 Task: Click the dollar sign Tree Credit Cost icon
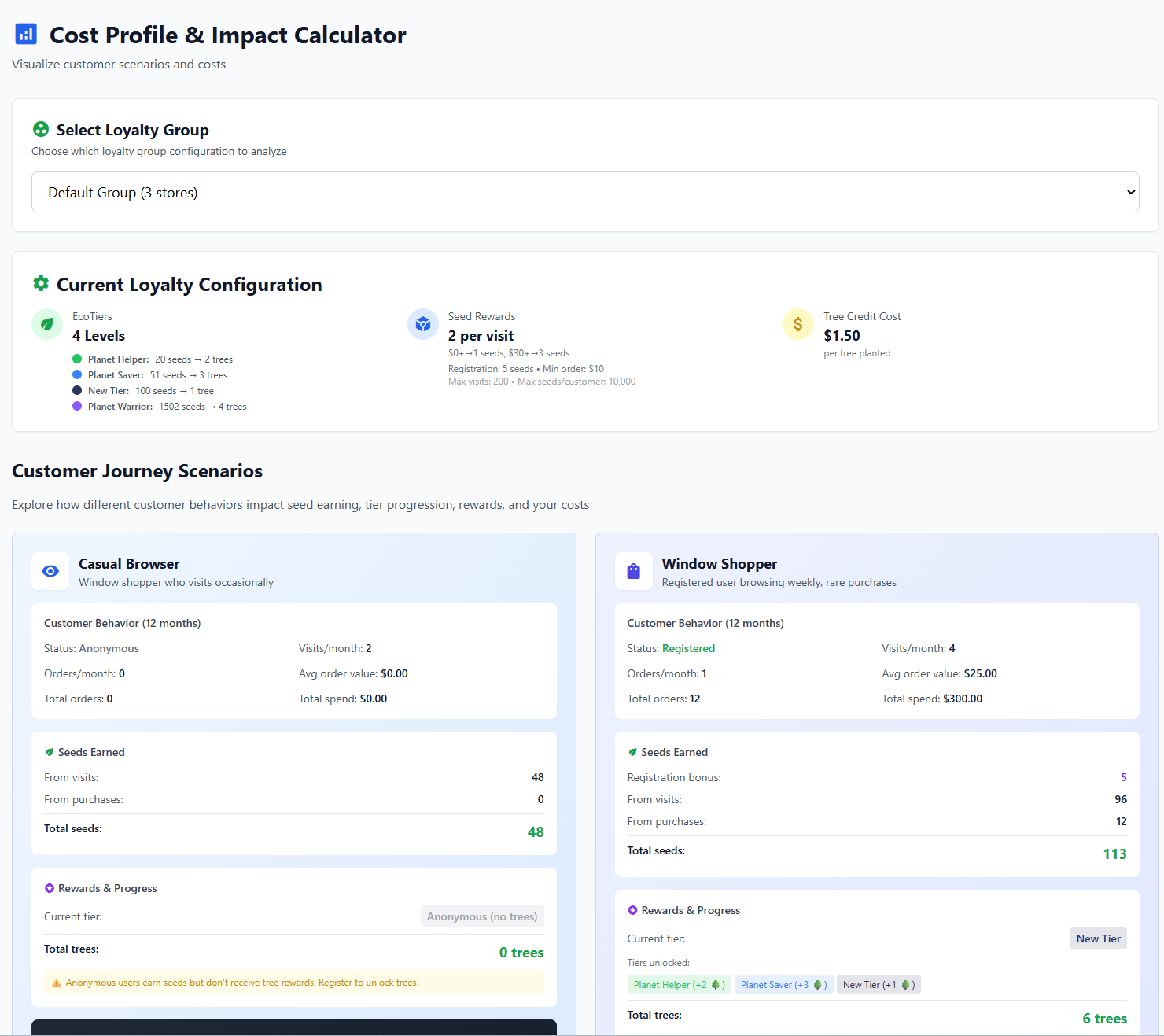tap(798, 324)
